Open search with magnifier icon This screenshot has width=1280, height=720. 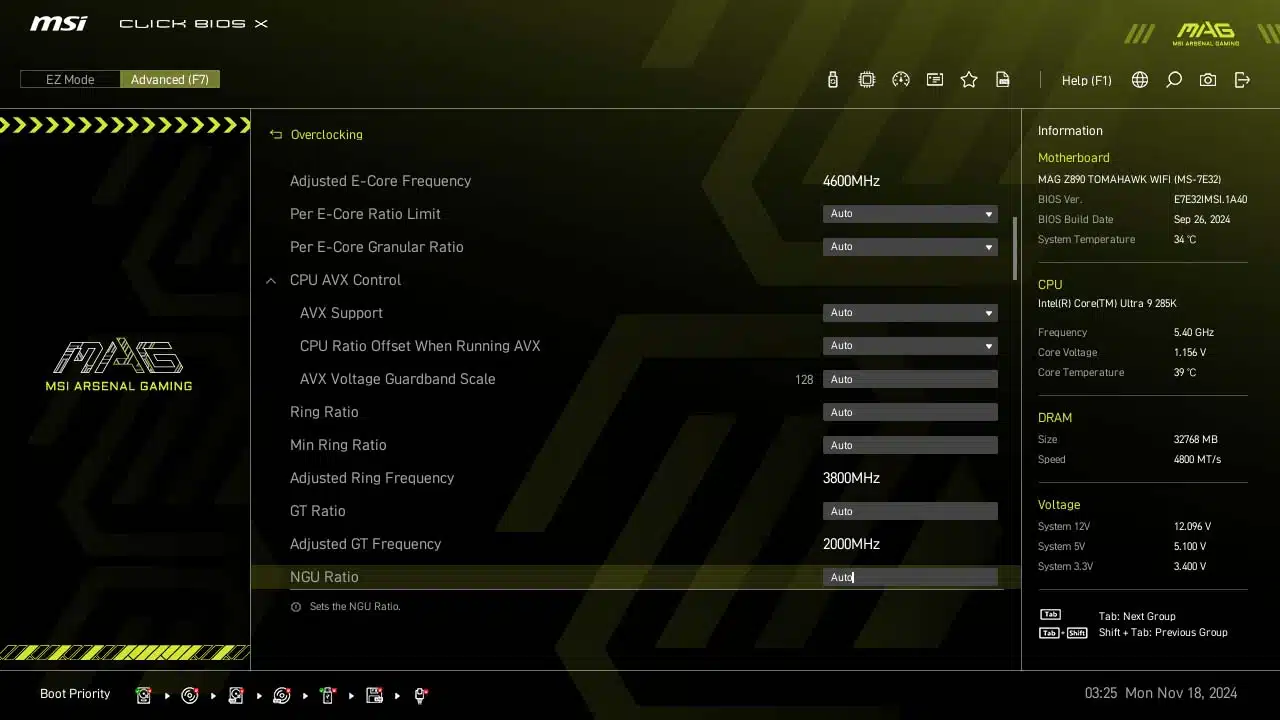[x=1174, y=80]
